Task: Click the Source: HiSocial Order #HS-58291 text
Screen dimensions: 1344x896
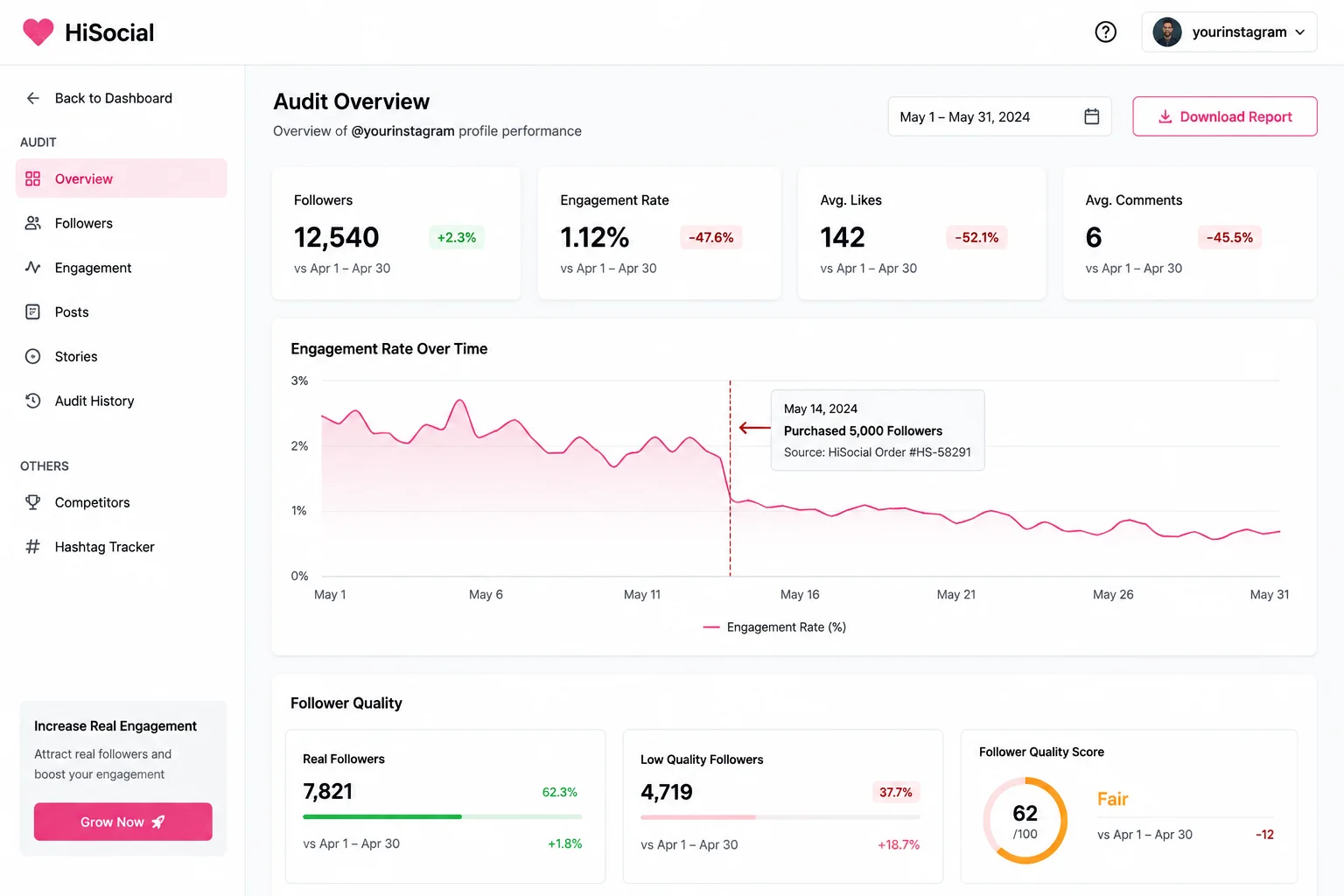Action: (x=878, y=452)
